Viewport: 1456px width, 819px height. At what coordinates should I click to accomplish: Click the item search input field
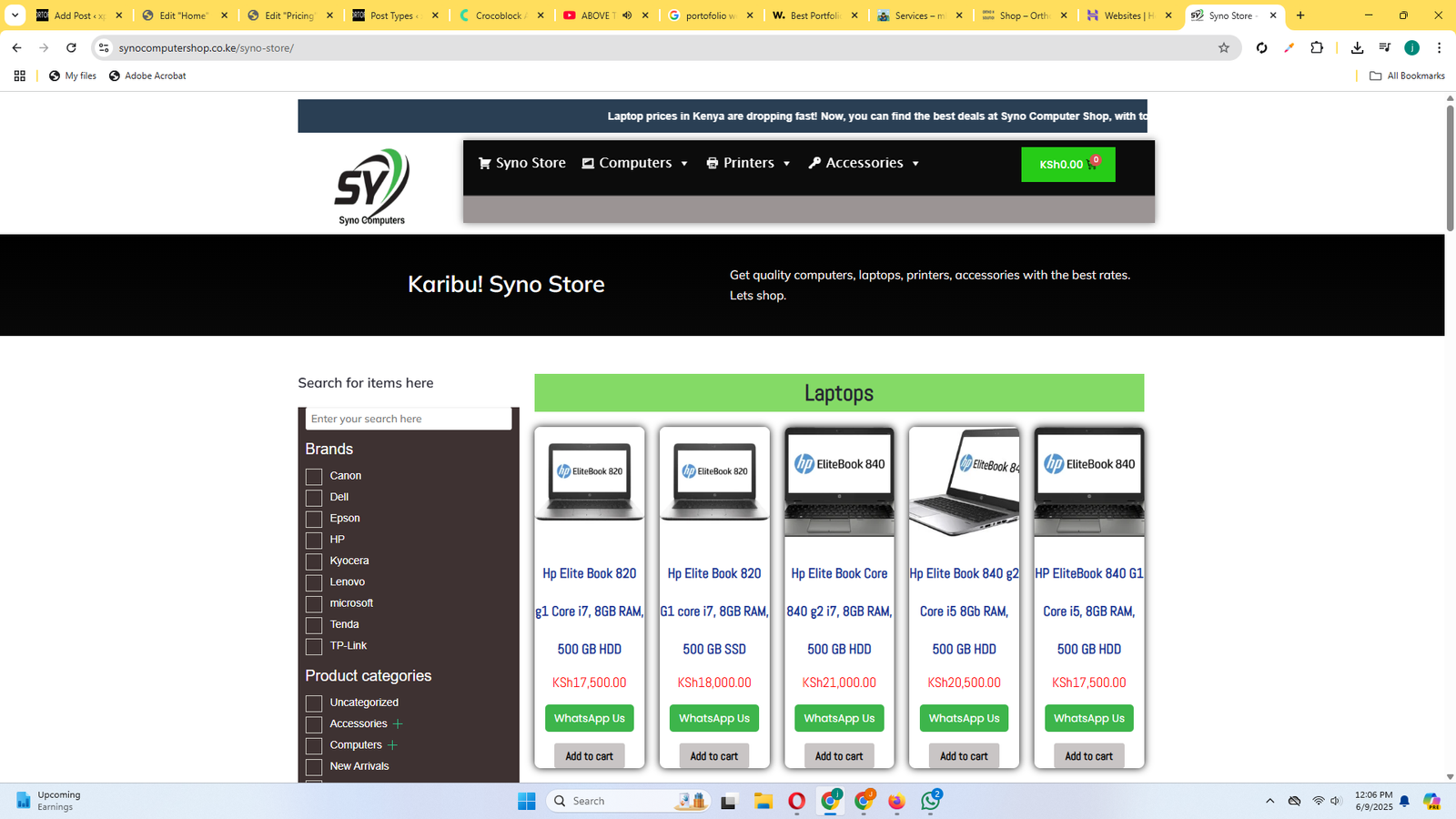(409, 419)
